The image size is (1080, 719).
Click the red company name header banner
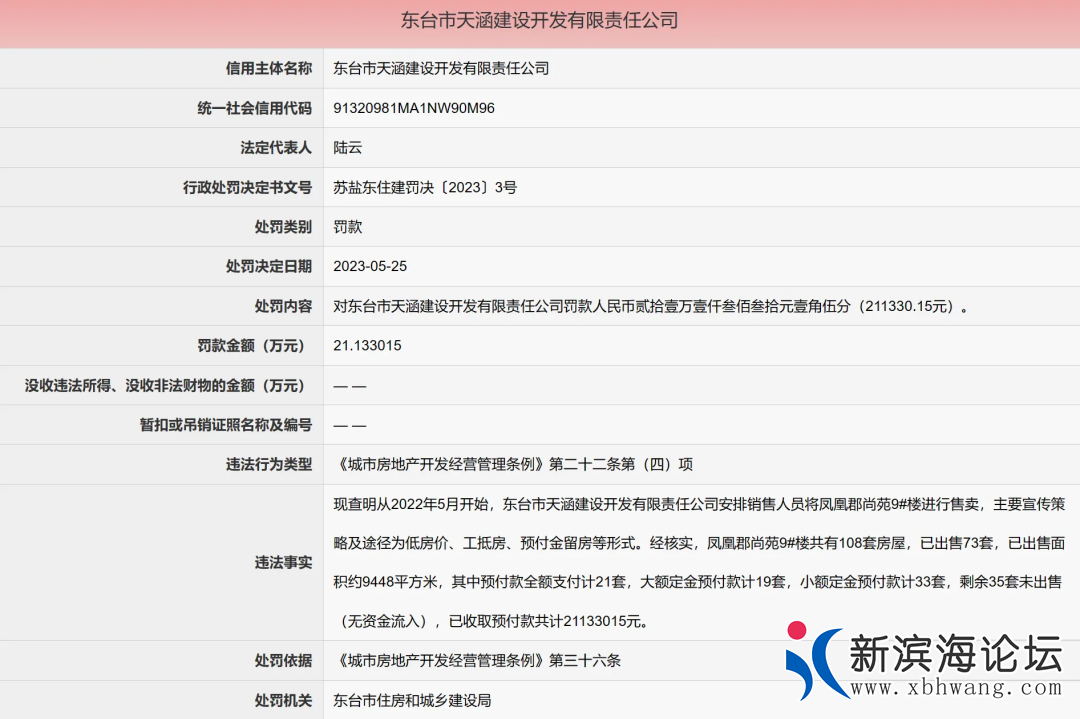point(540,21)
